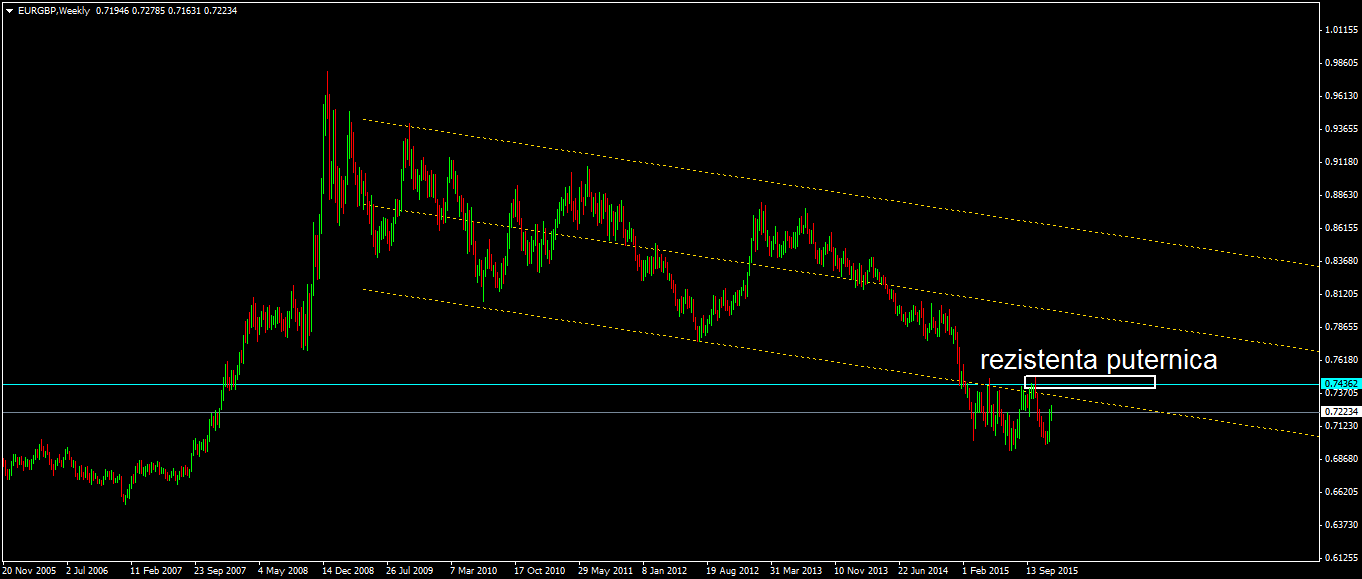Viewport: 1362px width, 579px height.
Task: Click the 0.61255 value on price scale
Action: click(1341, 558)
